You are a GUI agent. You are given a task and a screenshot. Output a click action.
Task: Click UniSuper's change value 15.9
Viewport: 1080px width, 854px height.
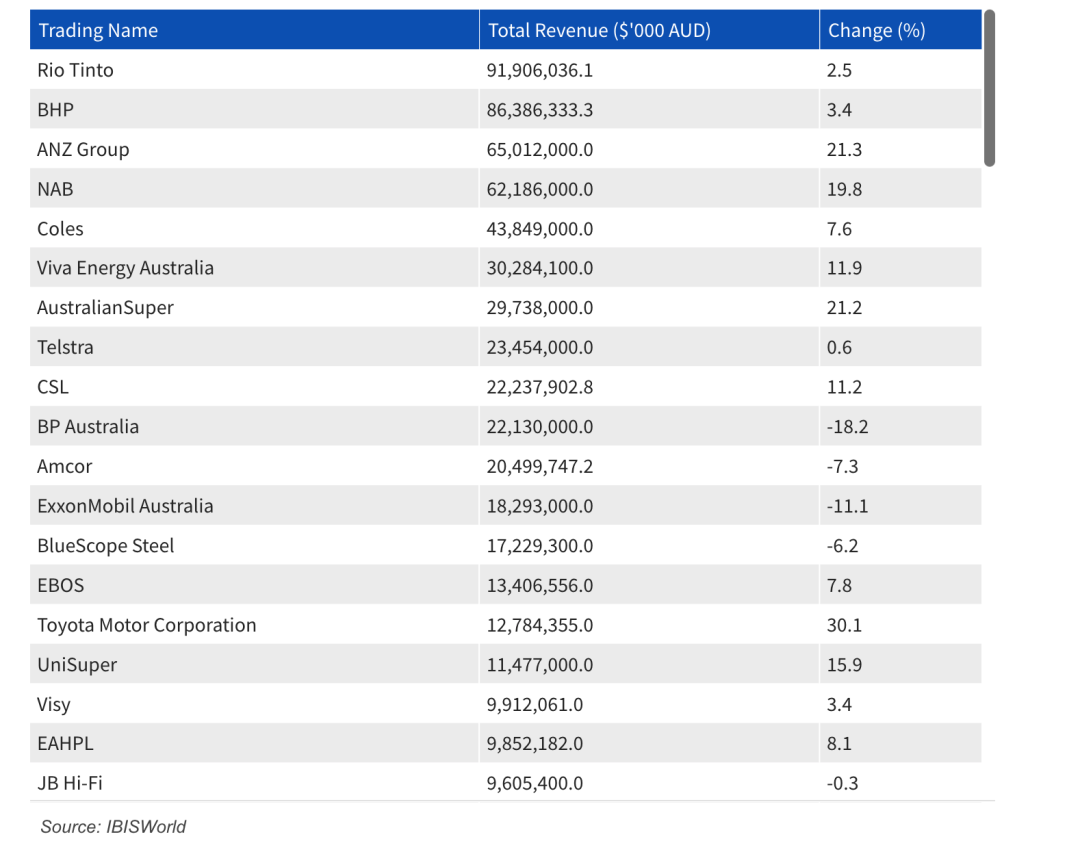point(844,665)
